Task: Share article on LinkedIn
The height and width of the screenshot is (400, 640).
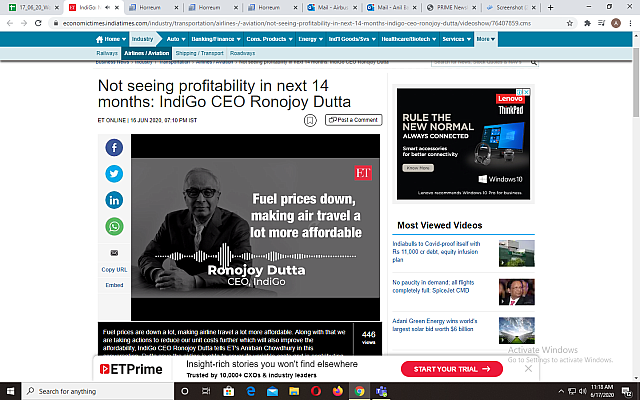Action: pos(114,200)
